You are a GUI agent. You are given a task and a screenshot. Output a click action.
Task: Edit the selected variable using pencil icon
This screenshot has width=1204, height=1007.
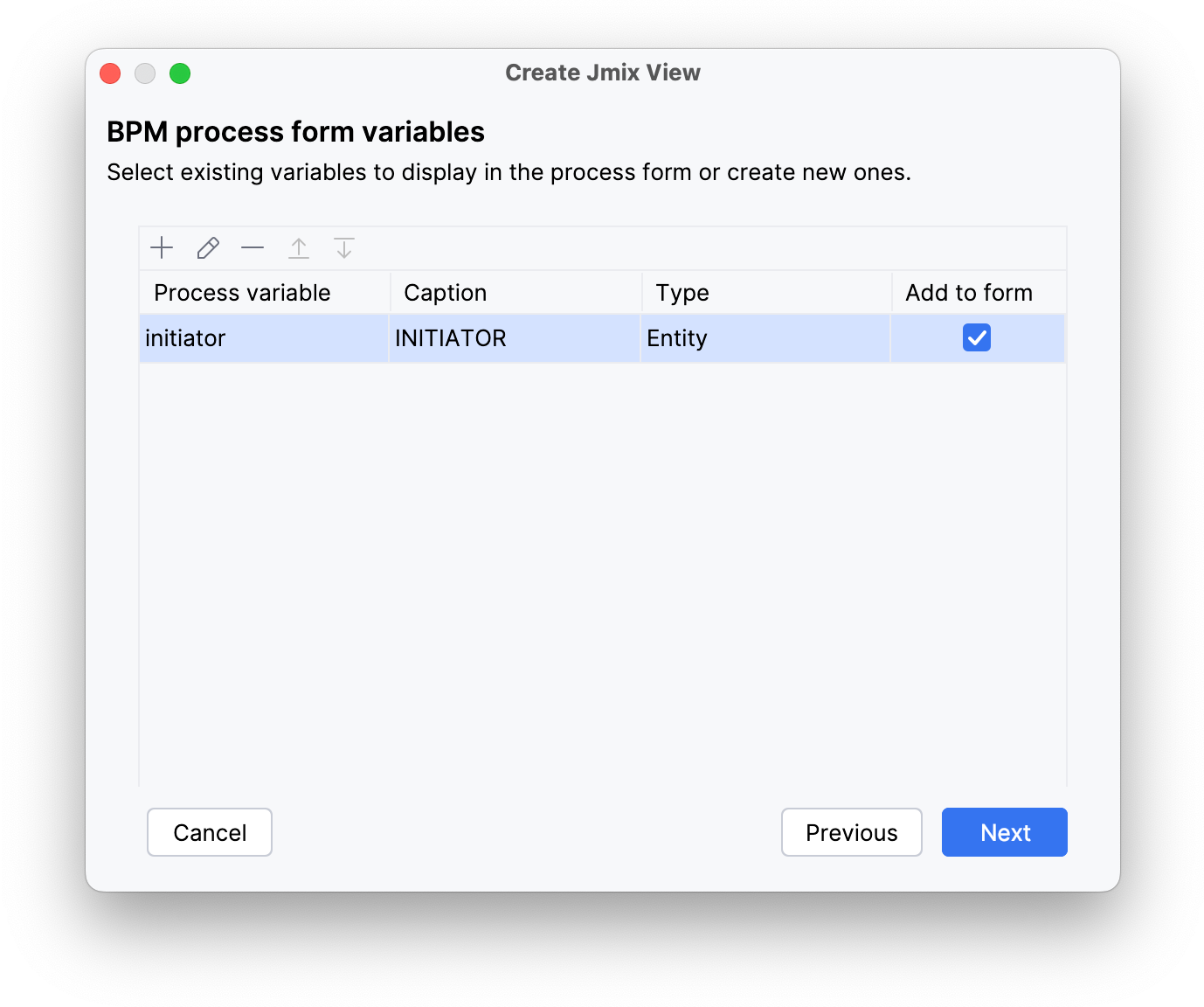pos(208,248)
